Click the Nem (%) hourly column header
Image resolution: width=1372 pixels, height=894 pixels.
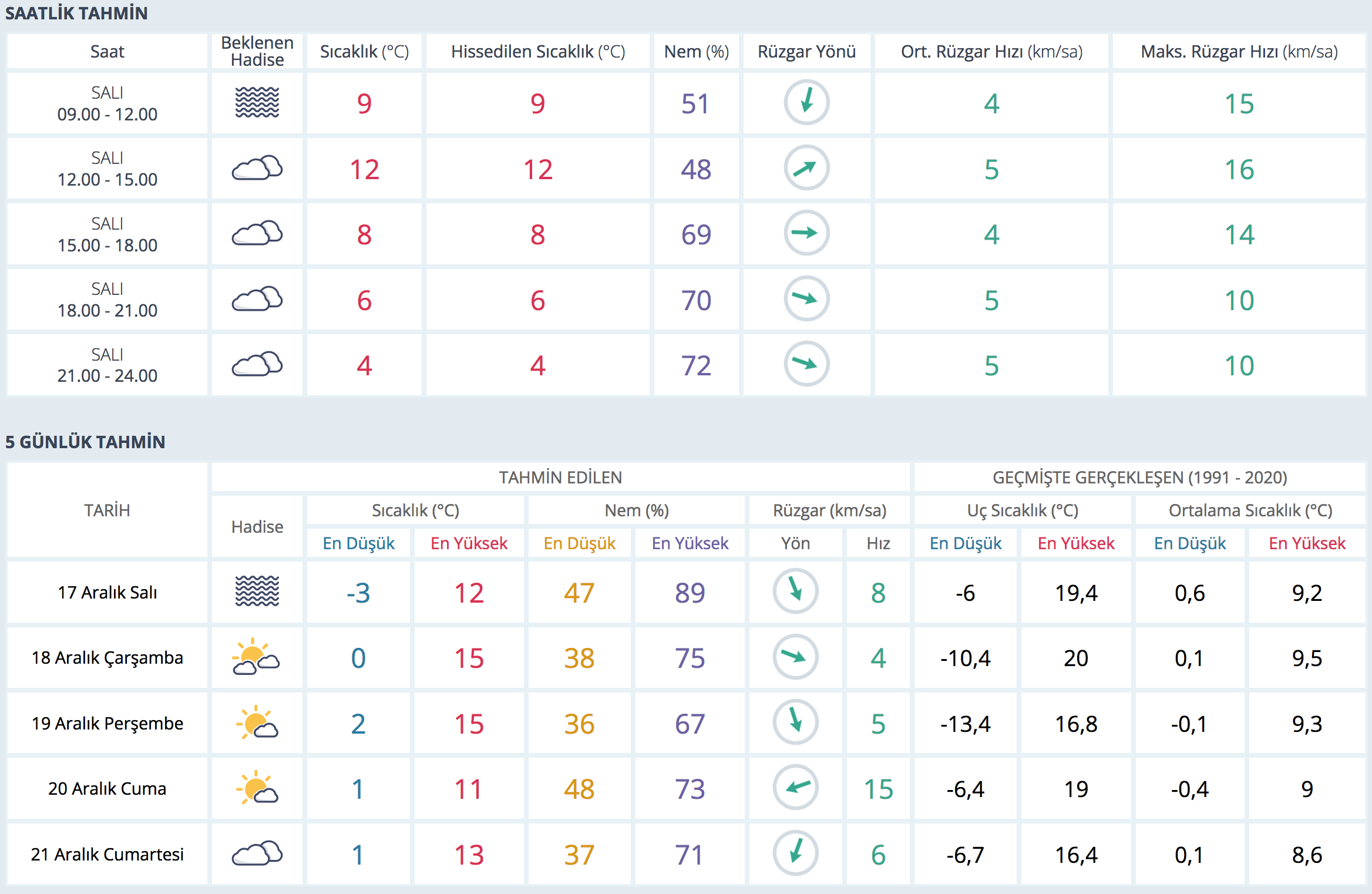click(x=696, y=52)
